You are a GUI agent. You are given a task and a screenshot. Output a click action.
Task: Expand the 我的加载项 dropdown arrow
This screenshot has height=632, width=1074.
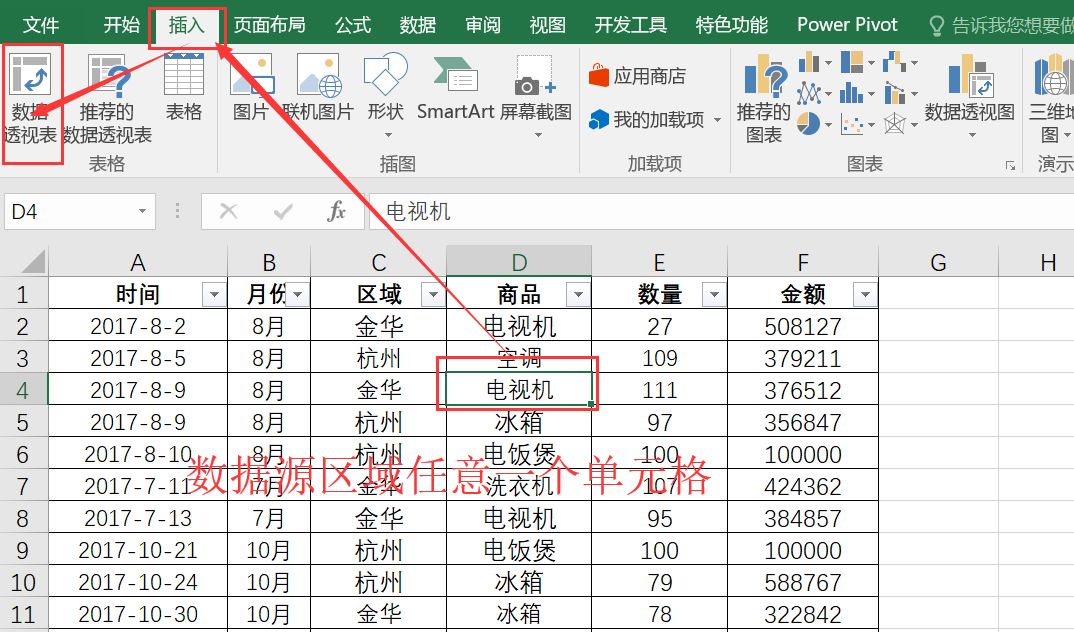pos(717,121)
